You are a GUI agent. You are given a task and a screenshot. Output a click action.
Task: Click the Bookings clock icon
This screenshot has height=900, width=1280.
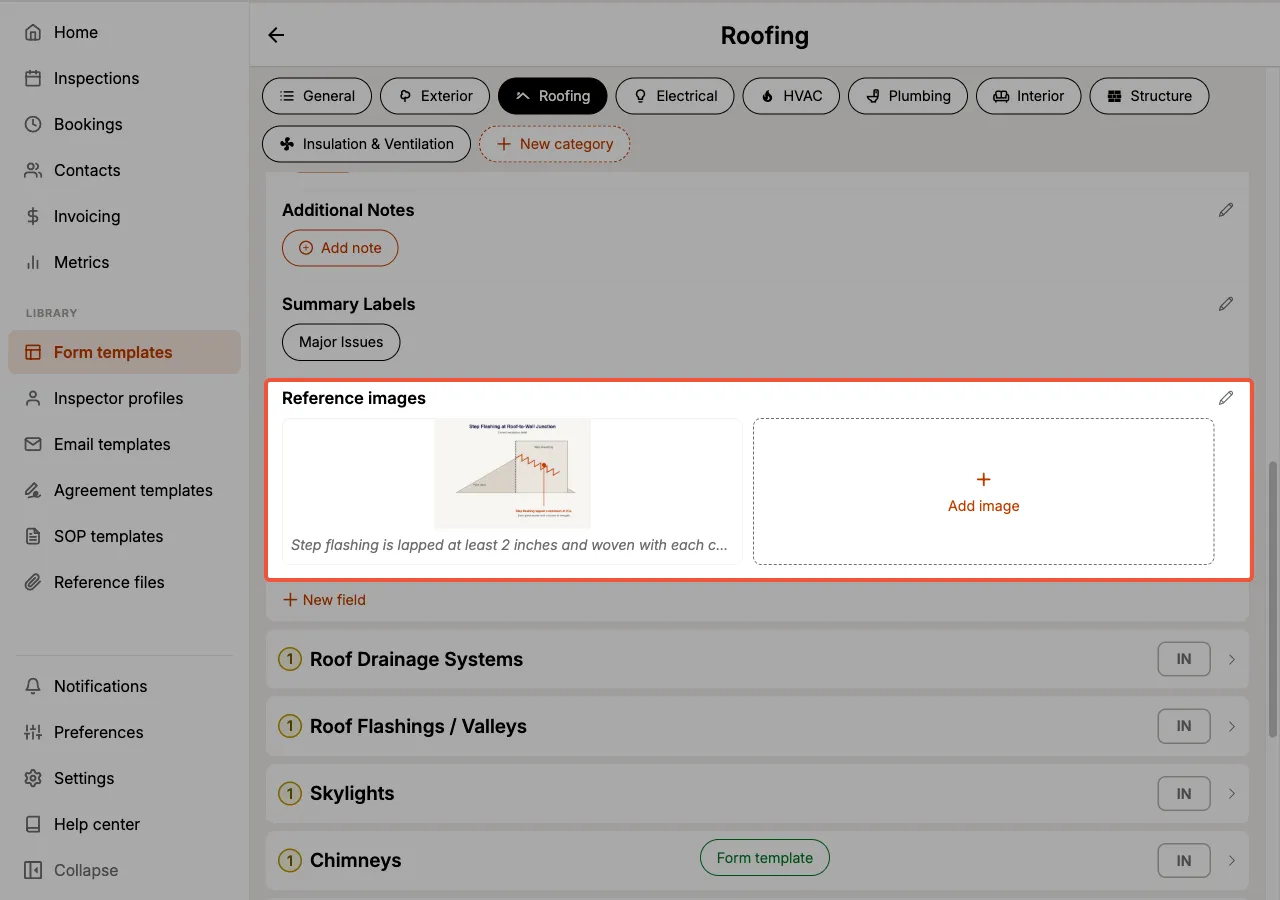[33, 124]
